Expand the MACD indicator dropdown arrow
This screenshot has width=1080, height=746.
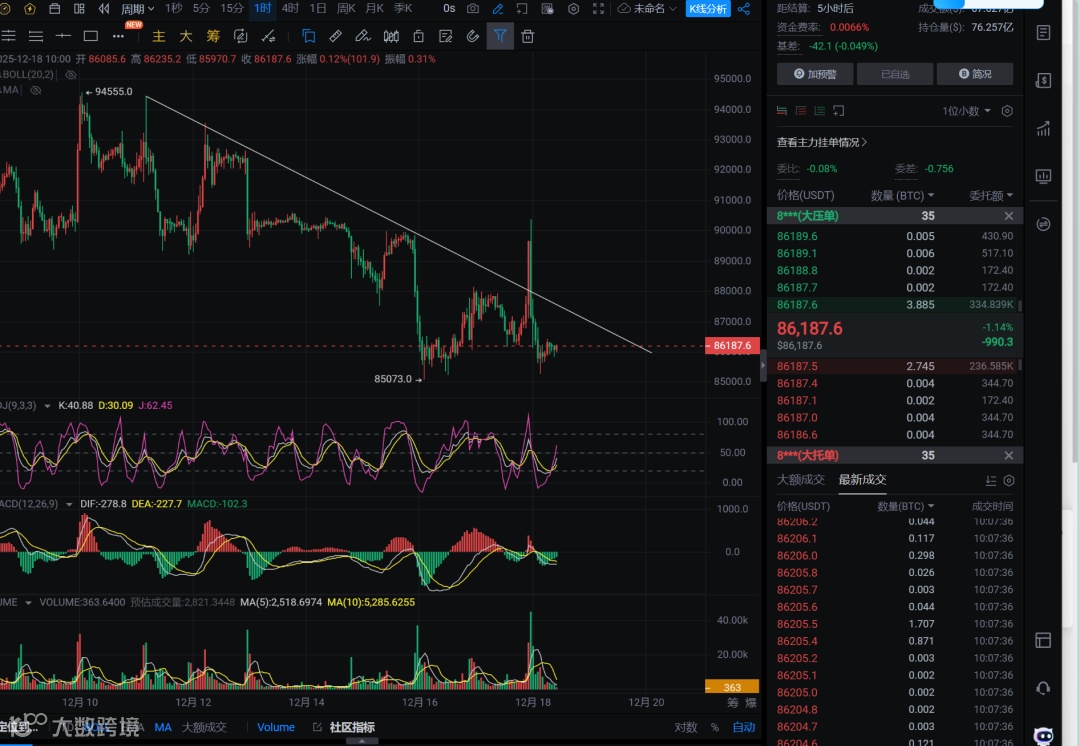pos(69,504)
